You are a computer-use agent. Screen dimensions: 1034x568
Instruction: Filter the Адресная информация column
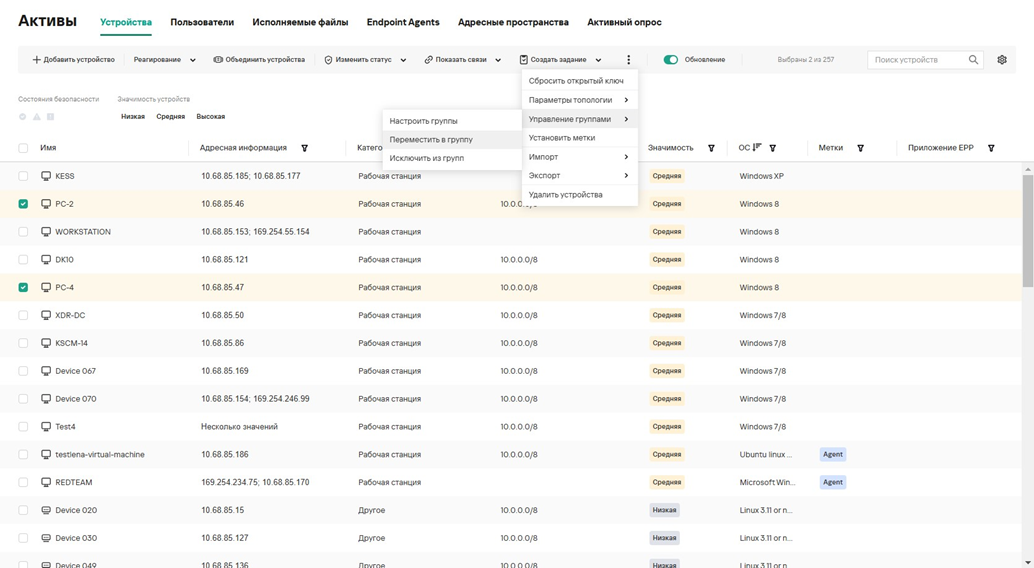coord(305,148)
